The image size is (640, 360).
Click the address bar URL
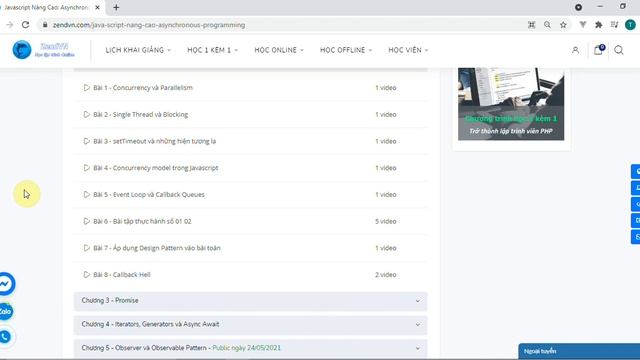[x=149, y=25]
